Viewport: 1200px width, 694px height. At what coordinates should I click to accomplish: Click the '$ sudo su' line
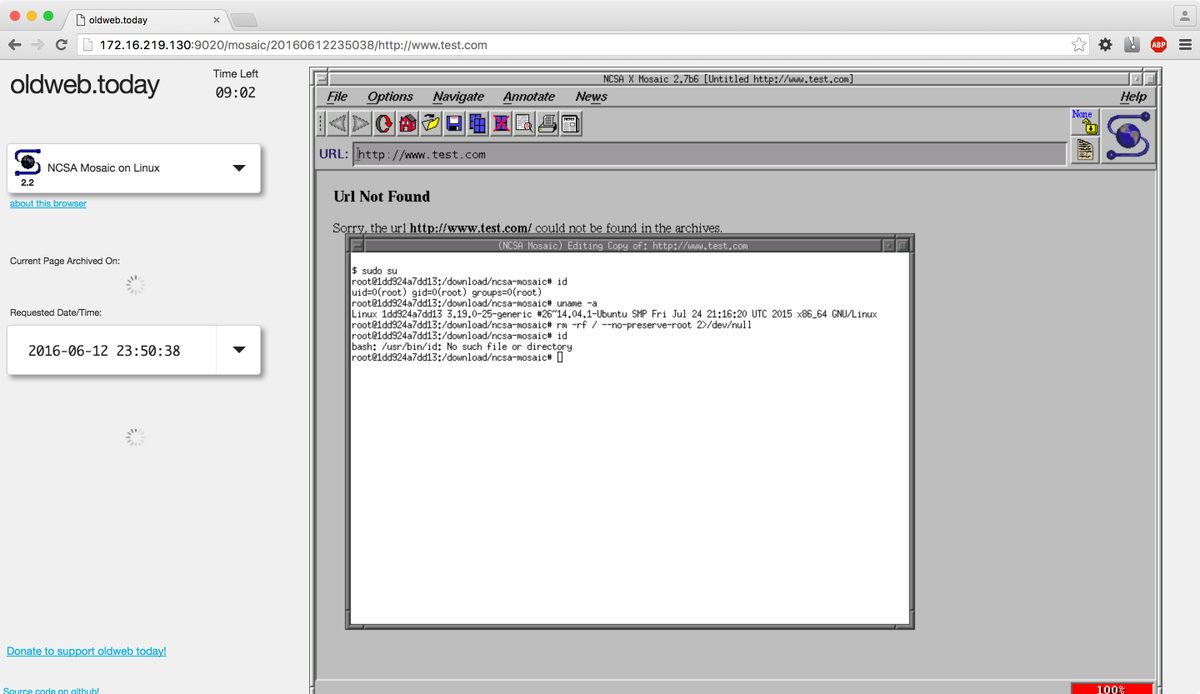pyautogui.click(x=375, y=271)
